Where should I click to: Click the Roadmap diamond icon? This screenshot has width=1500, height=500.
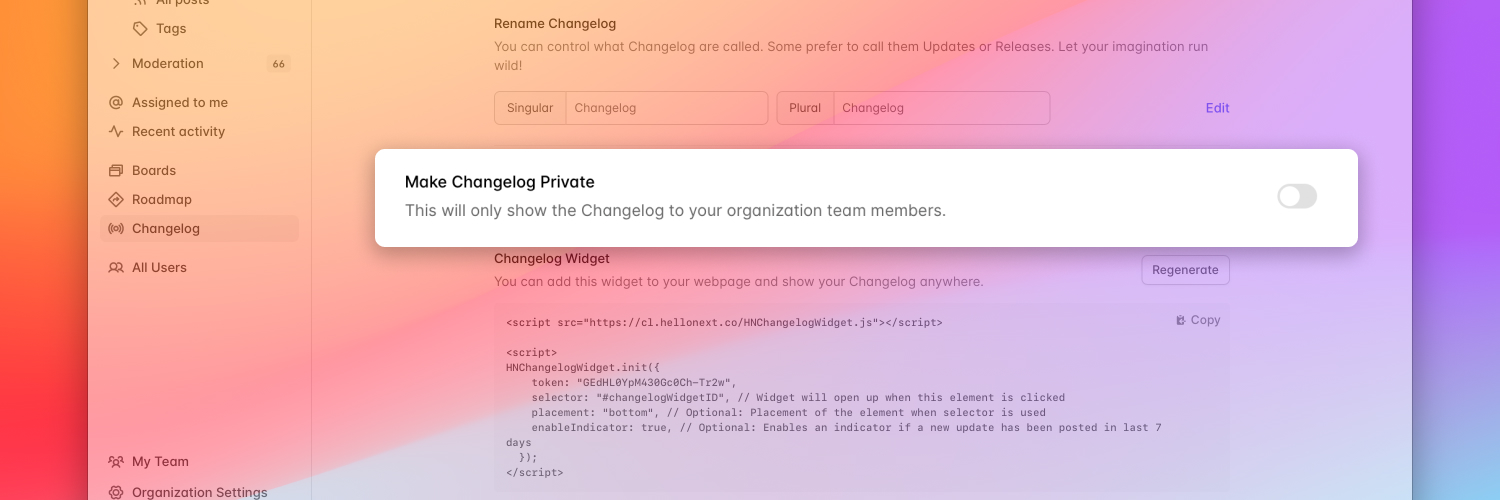tap(116, 199)
